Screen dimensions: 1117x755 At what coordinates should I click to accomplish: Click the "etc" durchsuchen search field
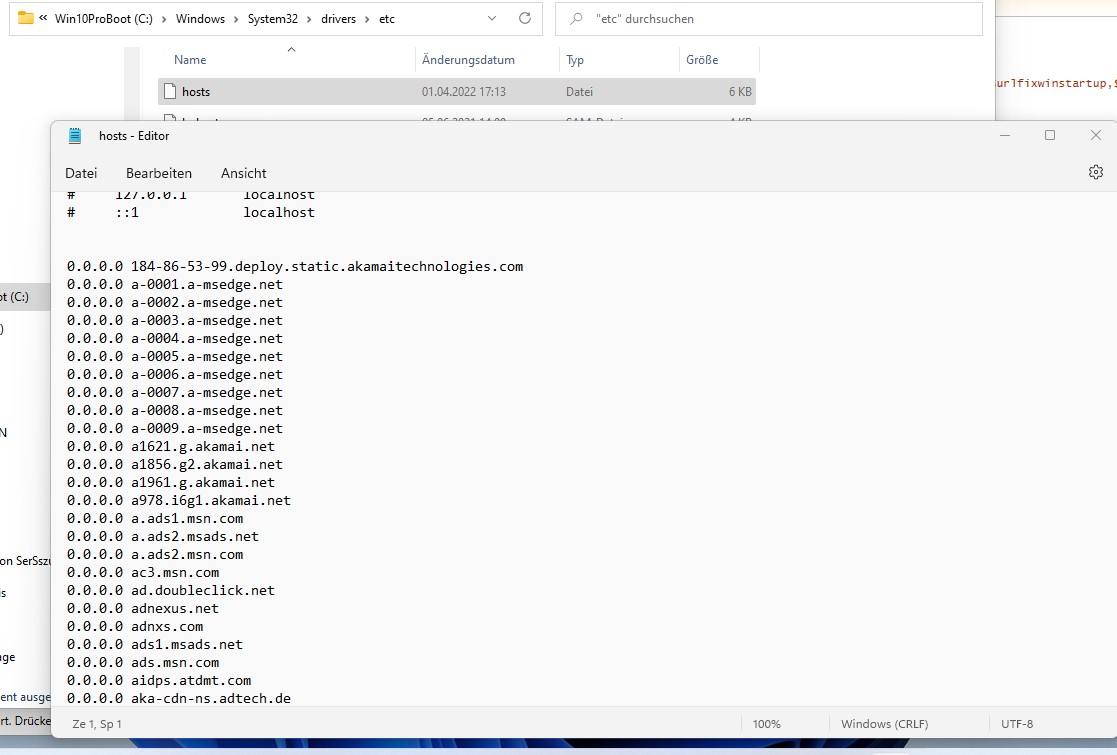point(769,19)
